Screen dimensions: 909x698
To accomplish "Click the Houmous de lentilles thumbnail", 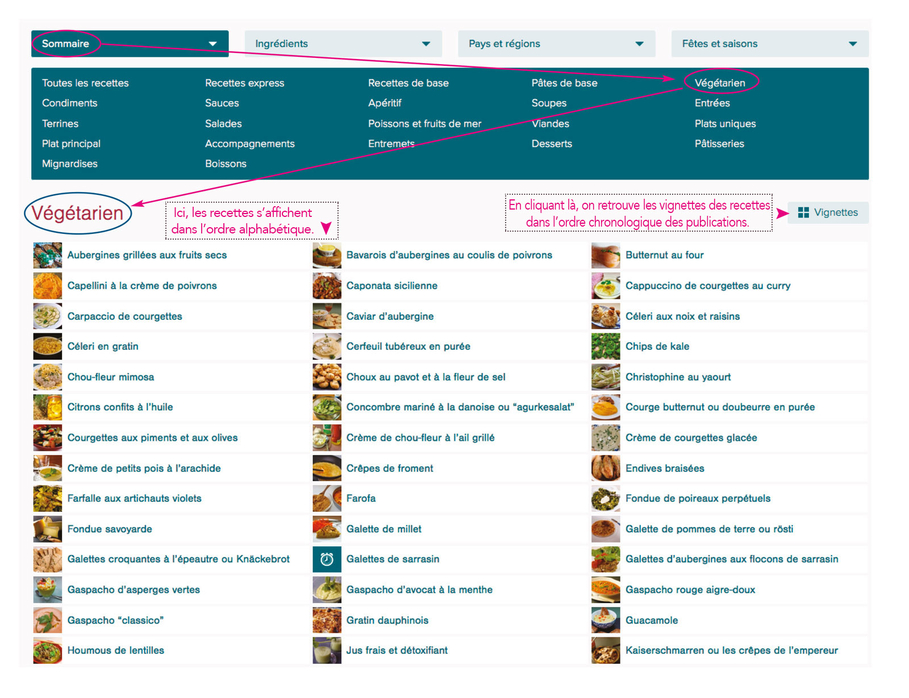I will tap(47, 650).
